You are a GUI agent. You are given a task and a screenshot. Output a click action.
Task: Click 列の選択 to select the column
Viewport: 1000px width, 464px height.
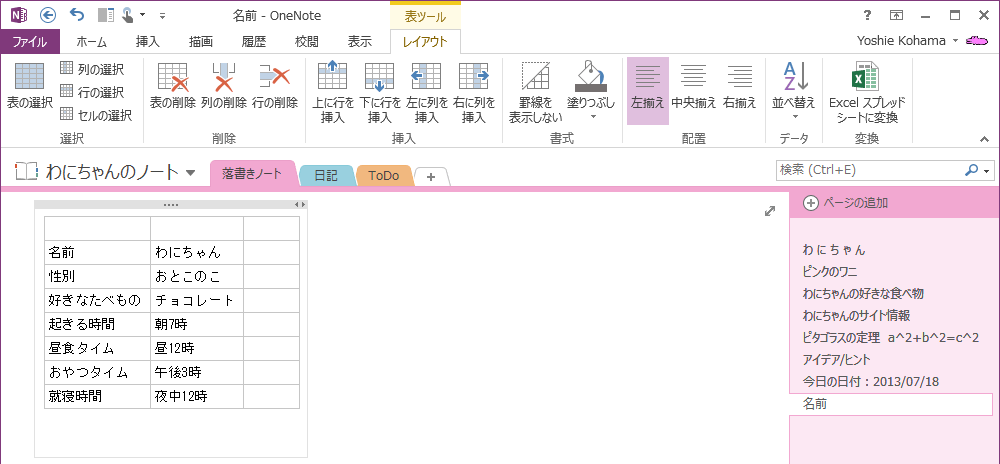(92, 69)
